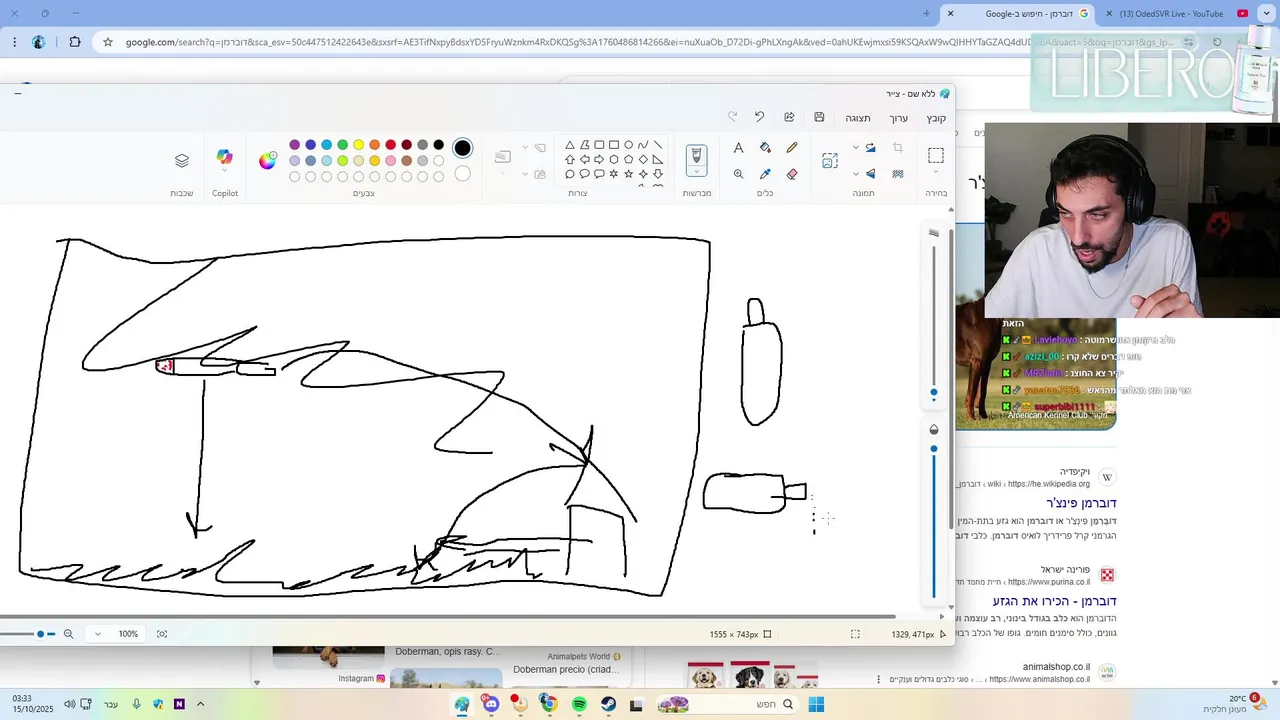Viewport: 1280px width, 720px height.
Task: Open the תצוגה menu in Paint
Action: click(858, 118)
